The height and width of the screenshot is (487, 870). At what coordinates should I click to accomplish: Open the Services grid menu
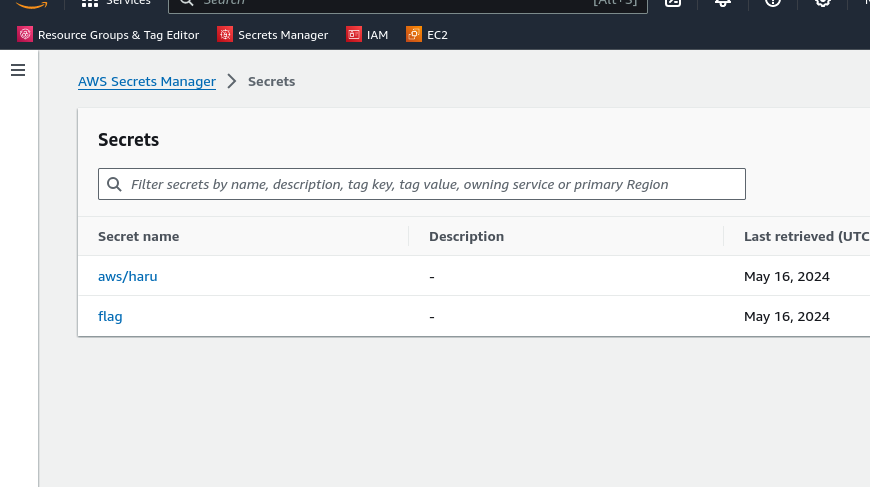click(x=117, y=3)
